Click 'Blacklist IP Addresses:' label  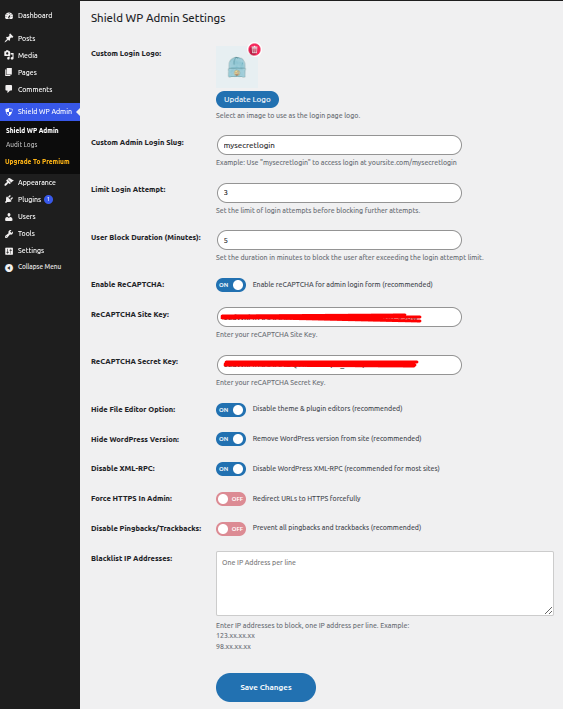(x=132, y=558)
